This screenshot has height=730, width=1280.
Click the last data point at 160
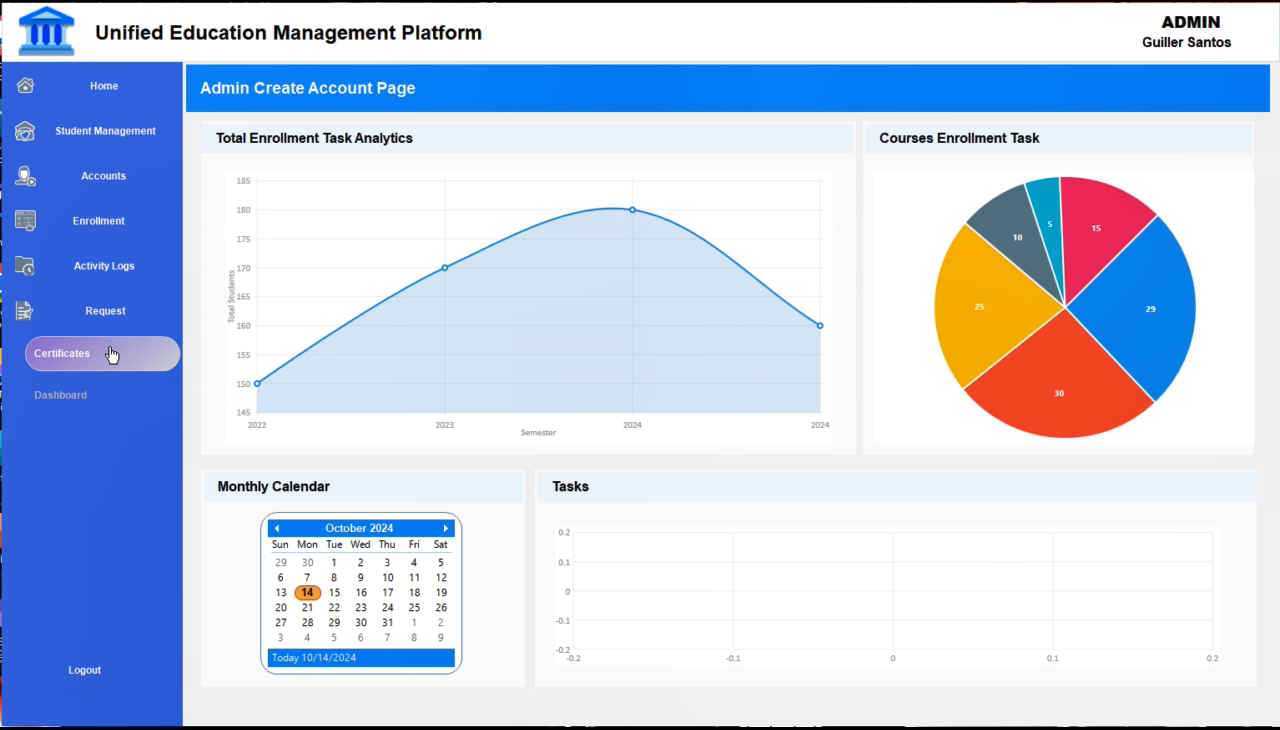pos(820,325)
